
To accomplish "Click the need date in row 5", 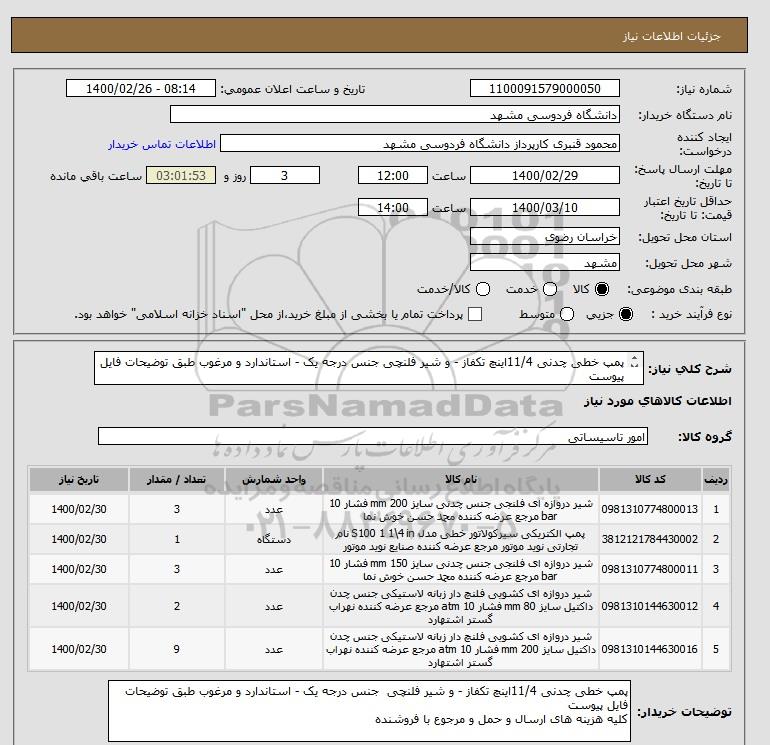I will tap(79, 649).
